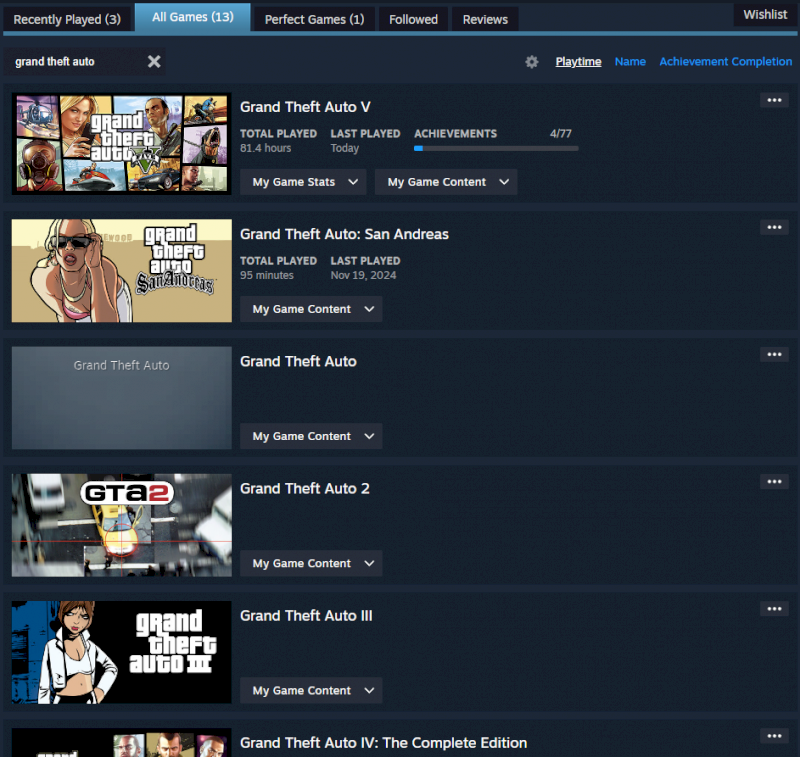Open the Grand Theft Auto III title link

[306, 616]
